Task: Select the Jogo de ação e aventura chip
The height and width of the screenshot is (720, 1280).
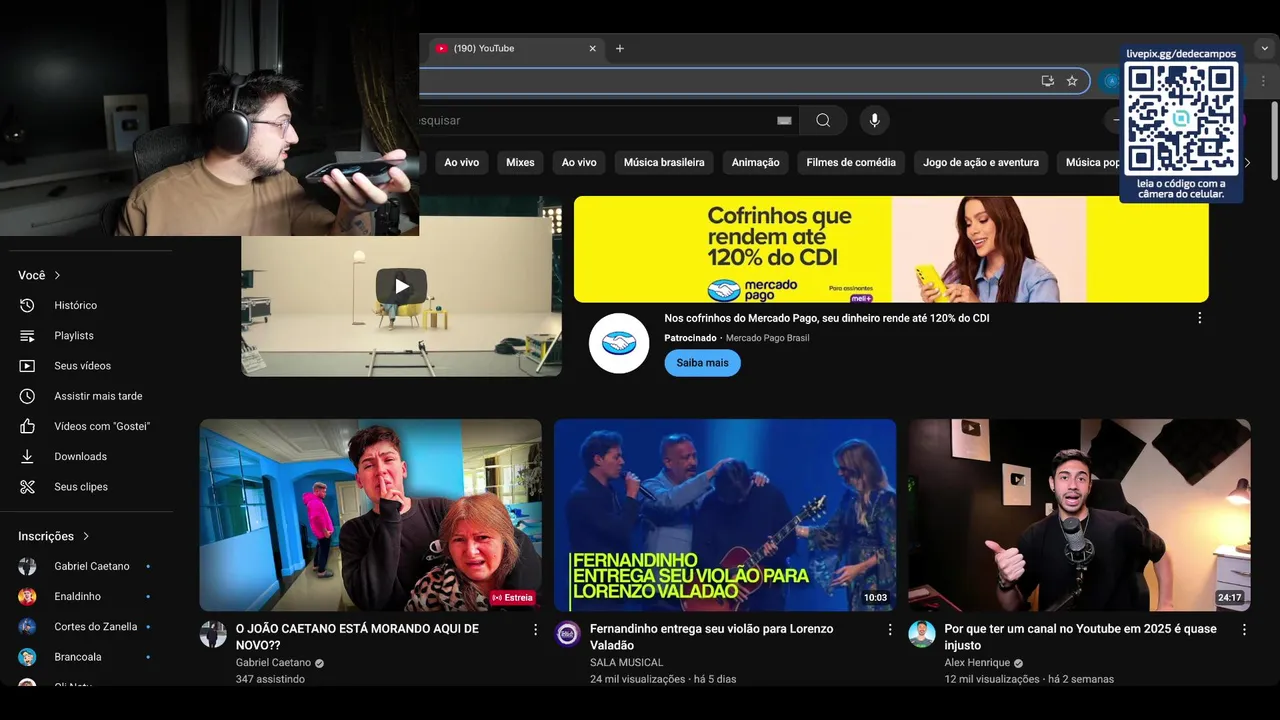Action: (981, 162)
